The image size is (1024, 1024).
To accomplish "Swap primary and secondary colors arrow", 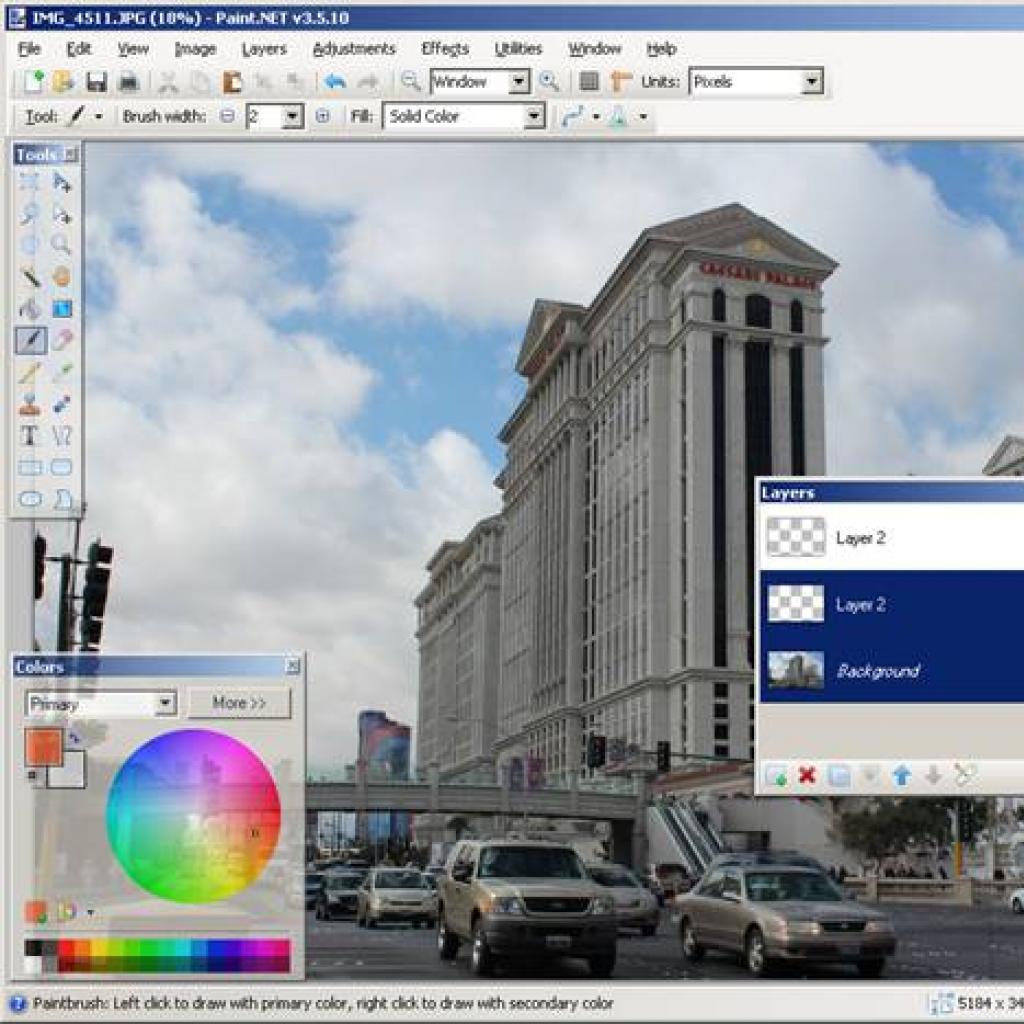I will pos(74,737).
